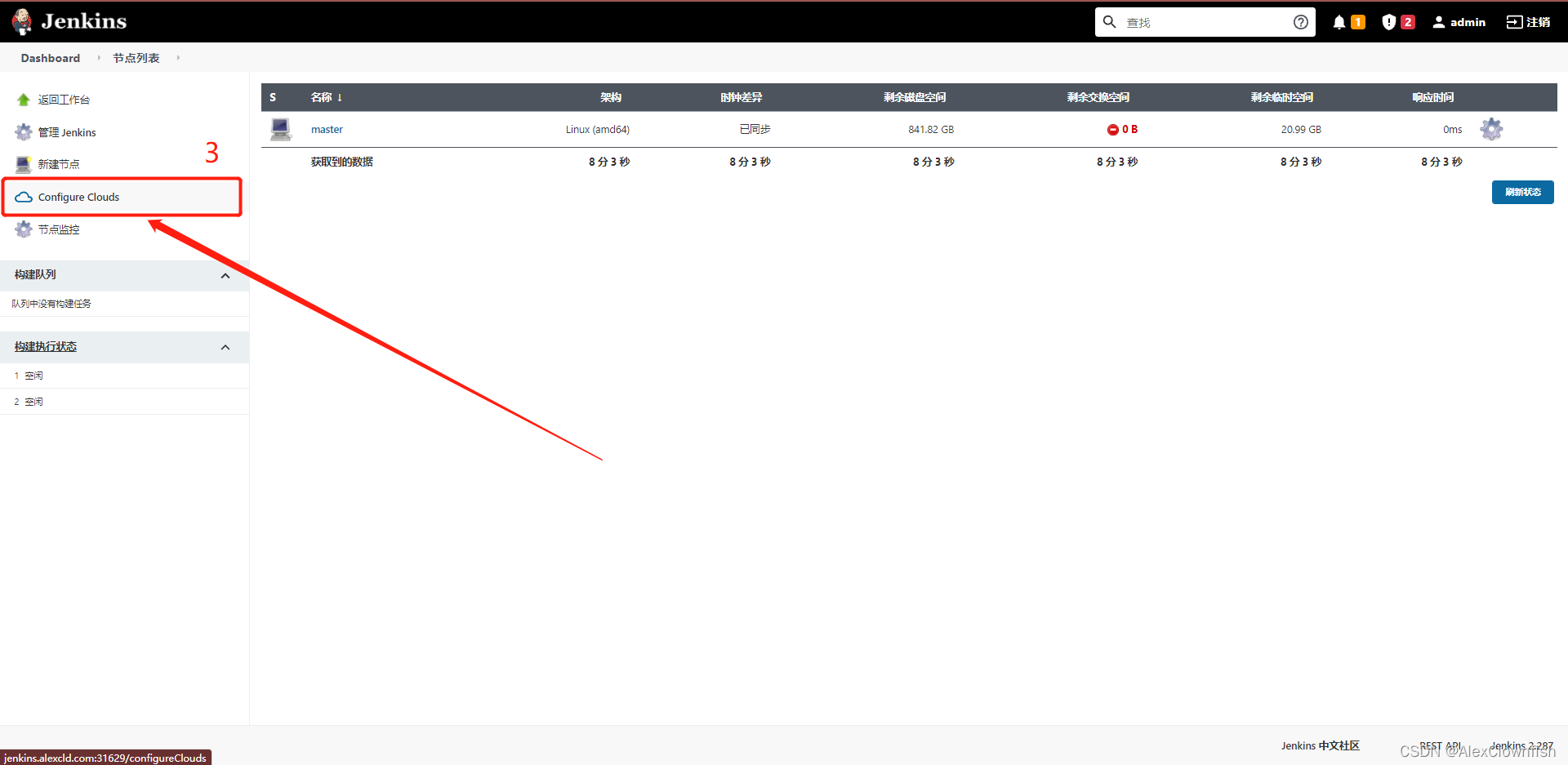1568x765 pixels.
Task: Open 返回工作台 sidebar link
Action: click(64, 100)
